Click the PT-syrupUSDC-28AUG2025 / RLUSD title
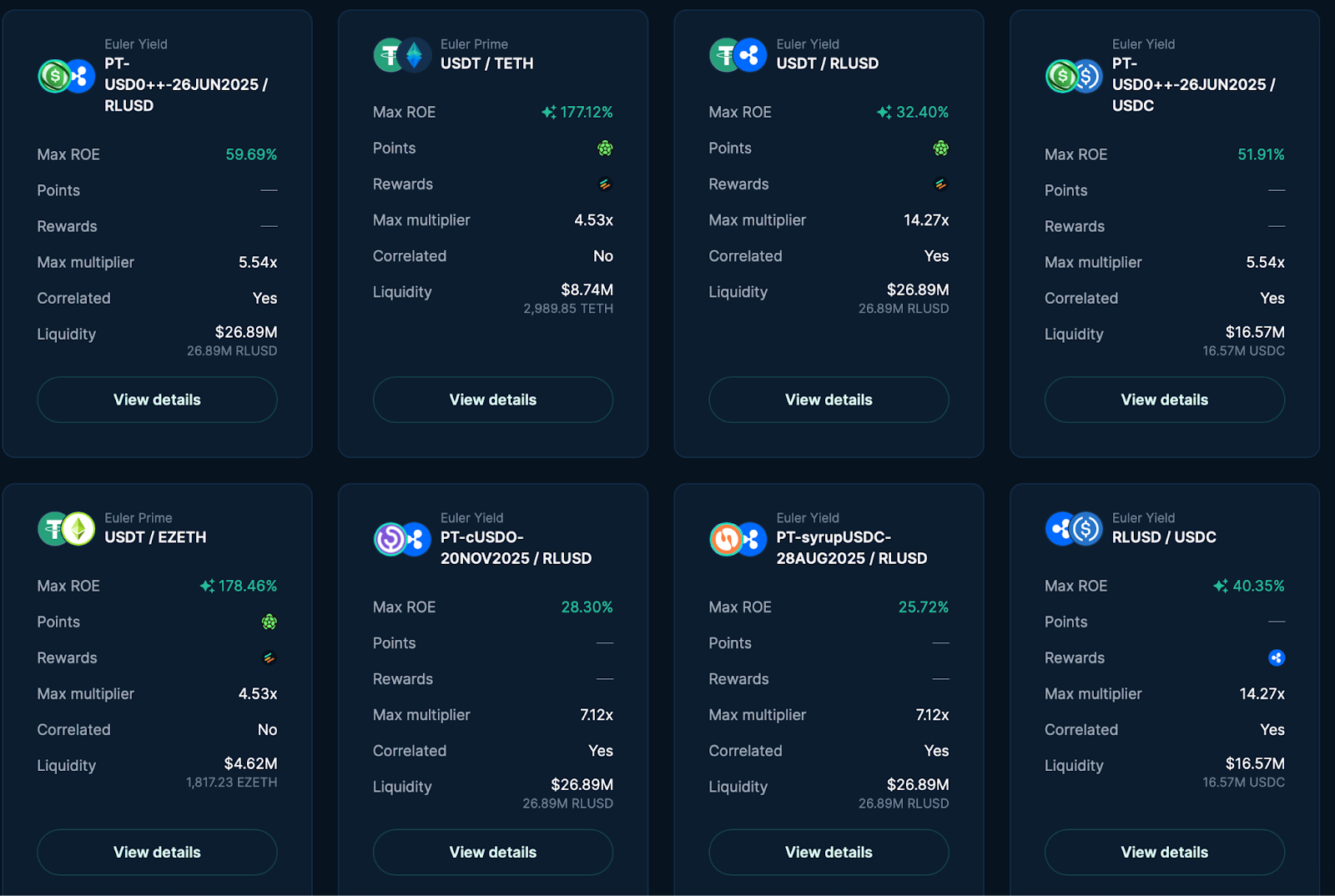Screen dimensions: 1335x896 click(852, 547)
